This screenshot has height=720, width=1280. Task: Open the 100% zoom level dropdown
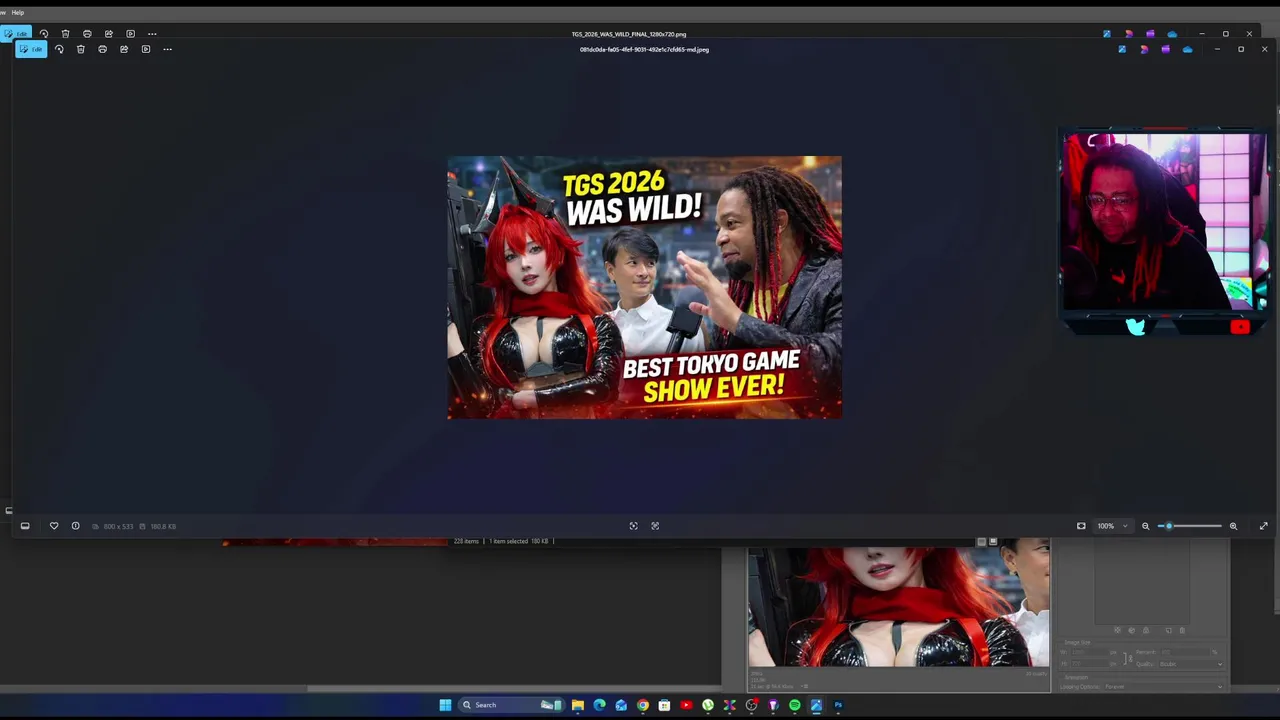(x=1112, y=526)
